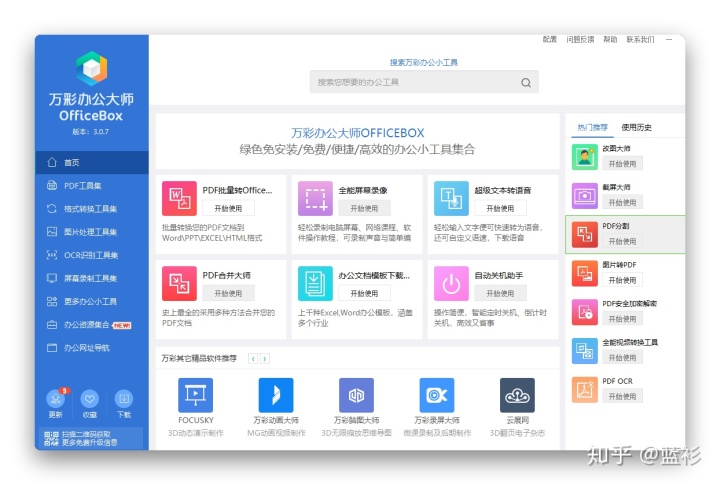Start 办公文档模板下载 with 开始使用
This screenshot has width=720, height=485.
(x=364, y=293)
